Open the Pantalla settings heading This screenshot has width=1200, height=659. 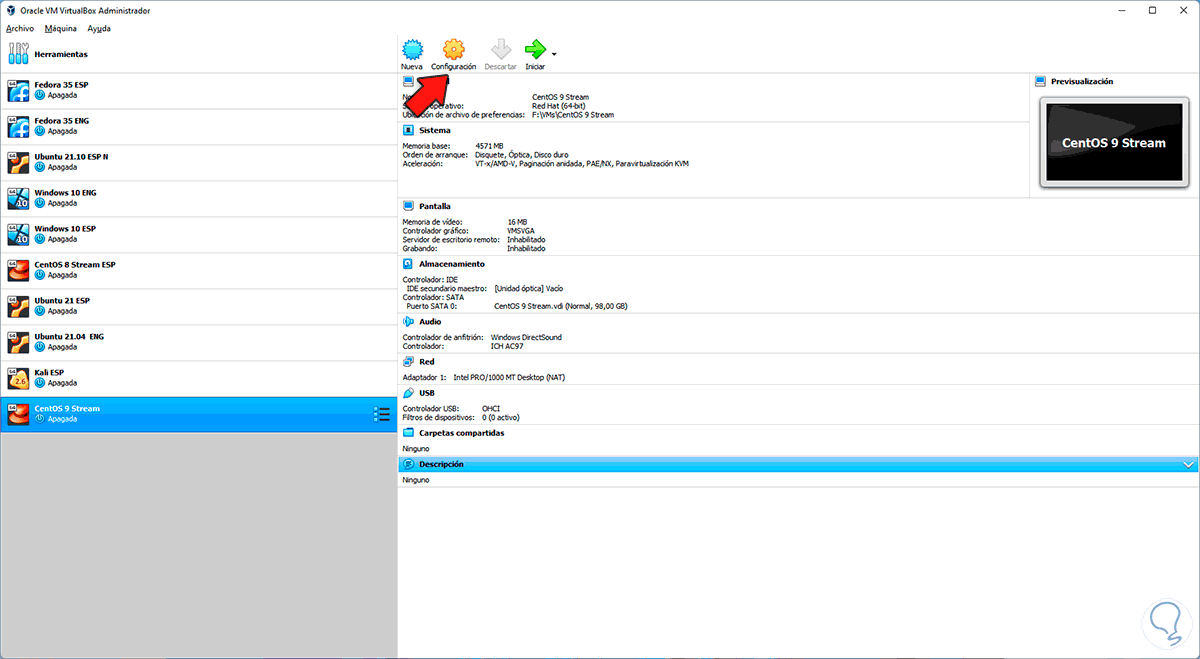(x=435, y=206)
